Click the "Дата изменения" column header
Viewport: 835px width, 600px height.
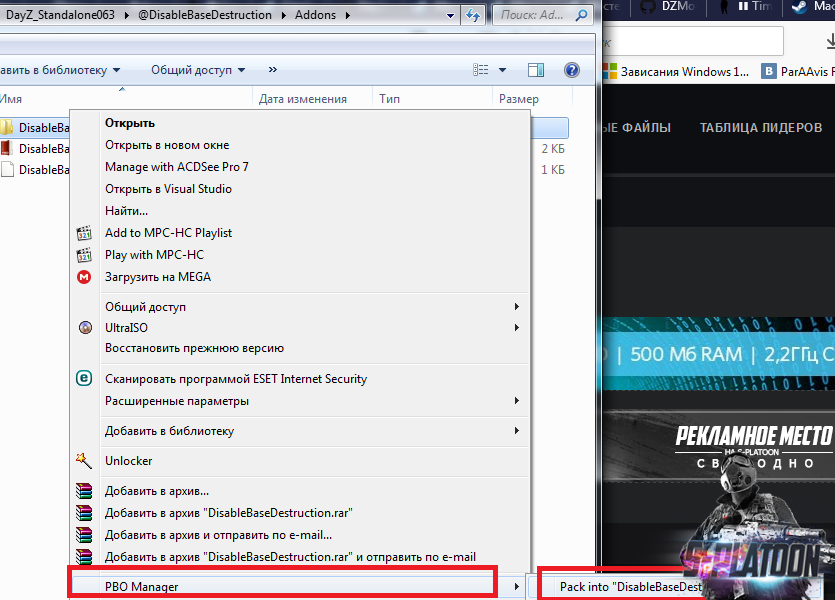click(x=302, y=99)
